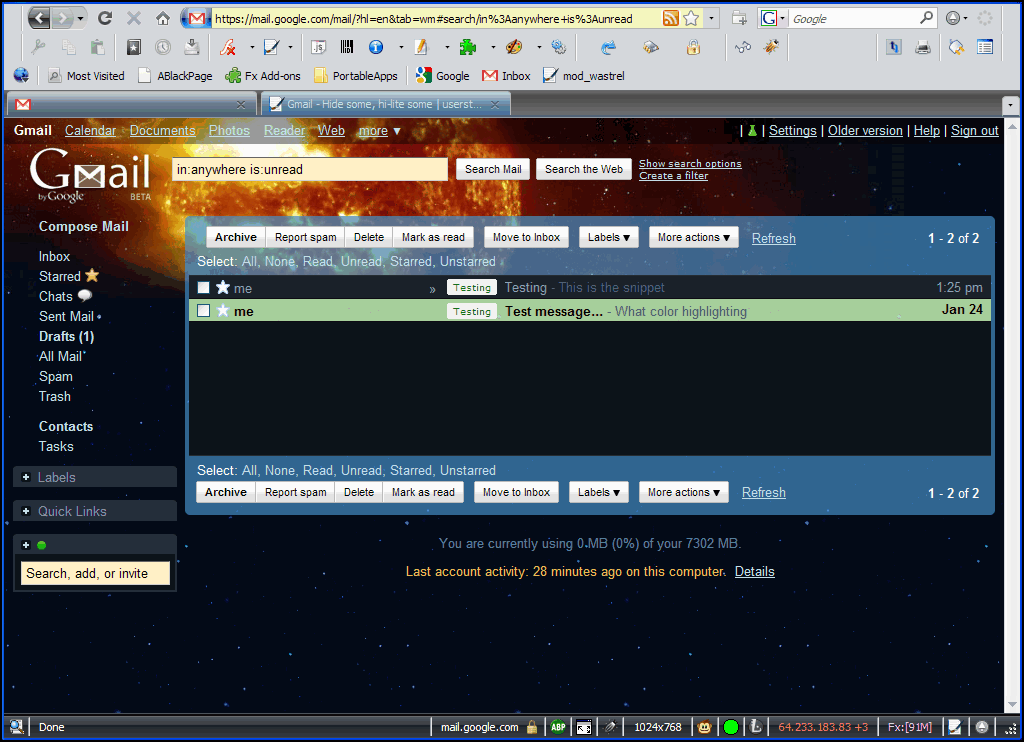The width and height of the screenshot is (1024, 742).
Task: Open the Downloads toolbar icon
Action: point(191,47)
